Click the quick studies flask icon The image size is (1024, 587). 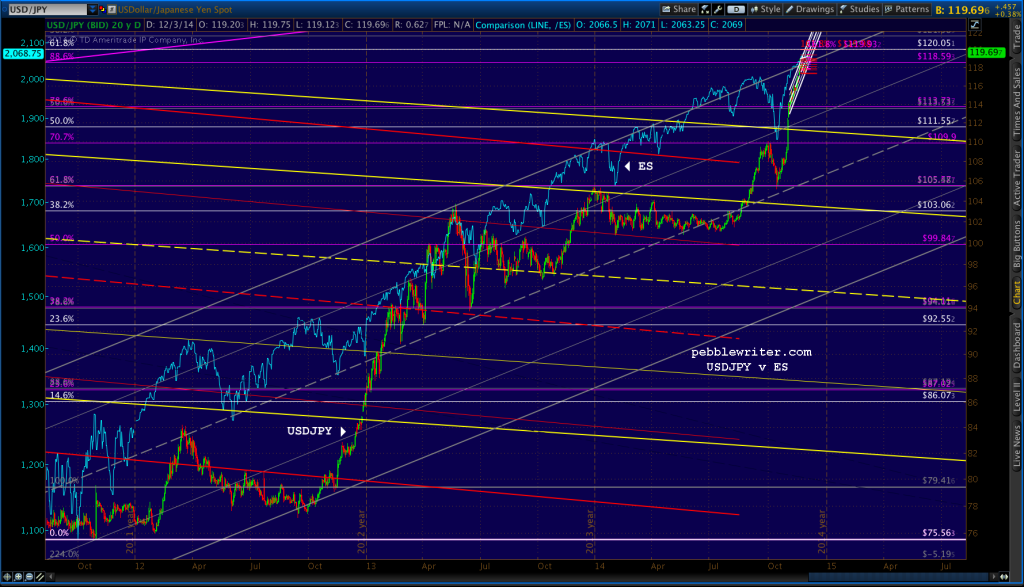(x=705, y=9)
